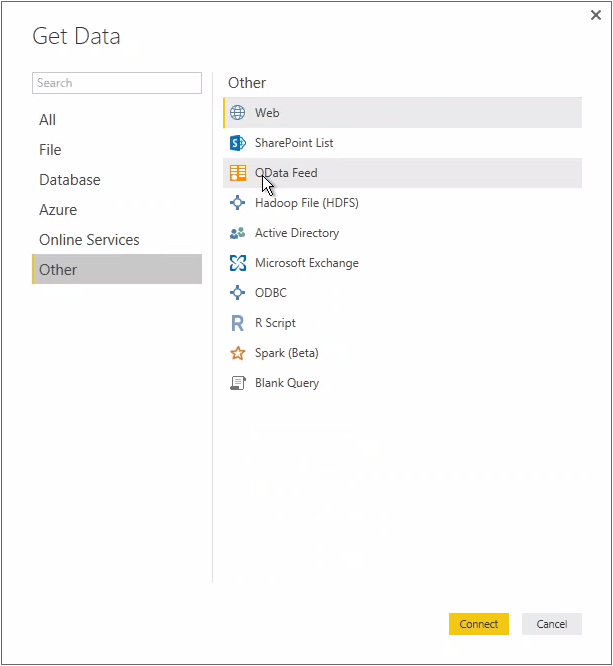613x666 pixels.
Task: Click the orange OData Feed icon
Action: tap(237, 173)
